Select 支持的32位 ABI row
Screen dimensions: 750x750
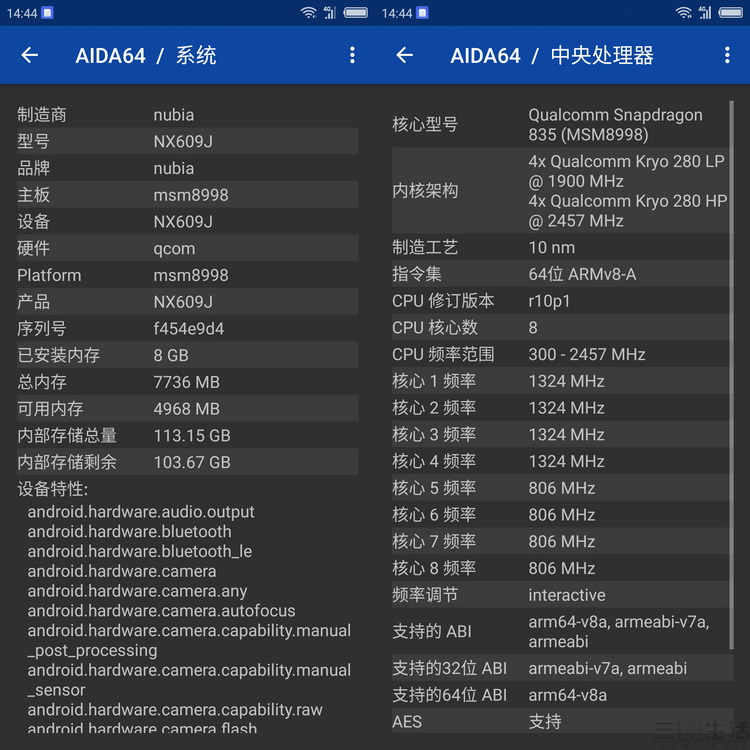(562, 668)
